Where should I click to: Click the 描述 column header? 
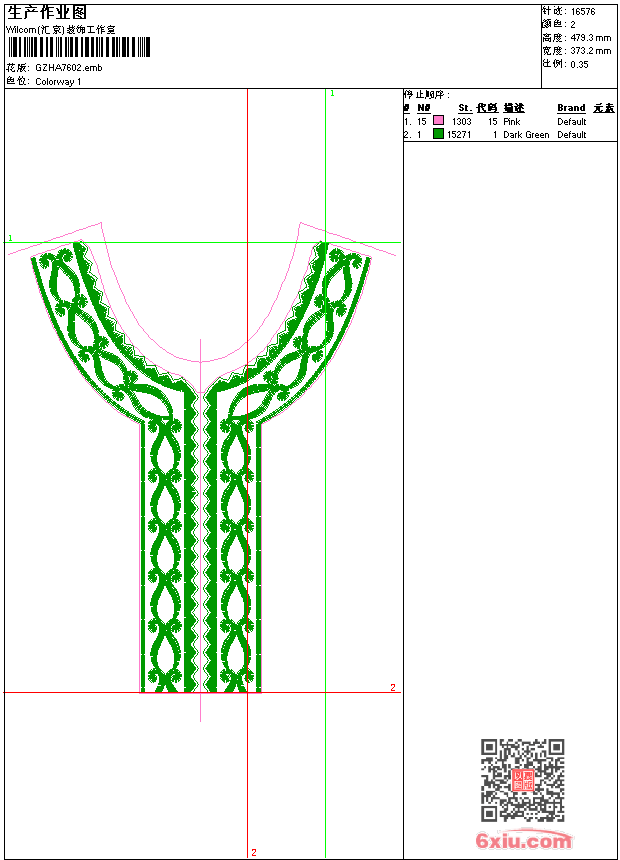(x=513, y=108)
